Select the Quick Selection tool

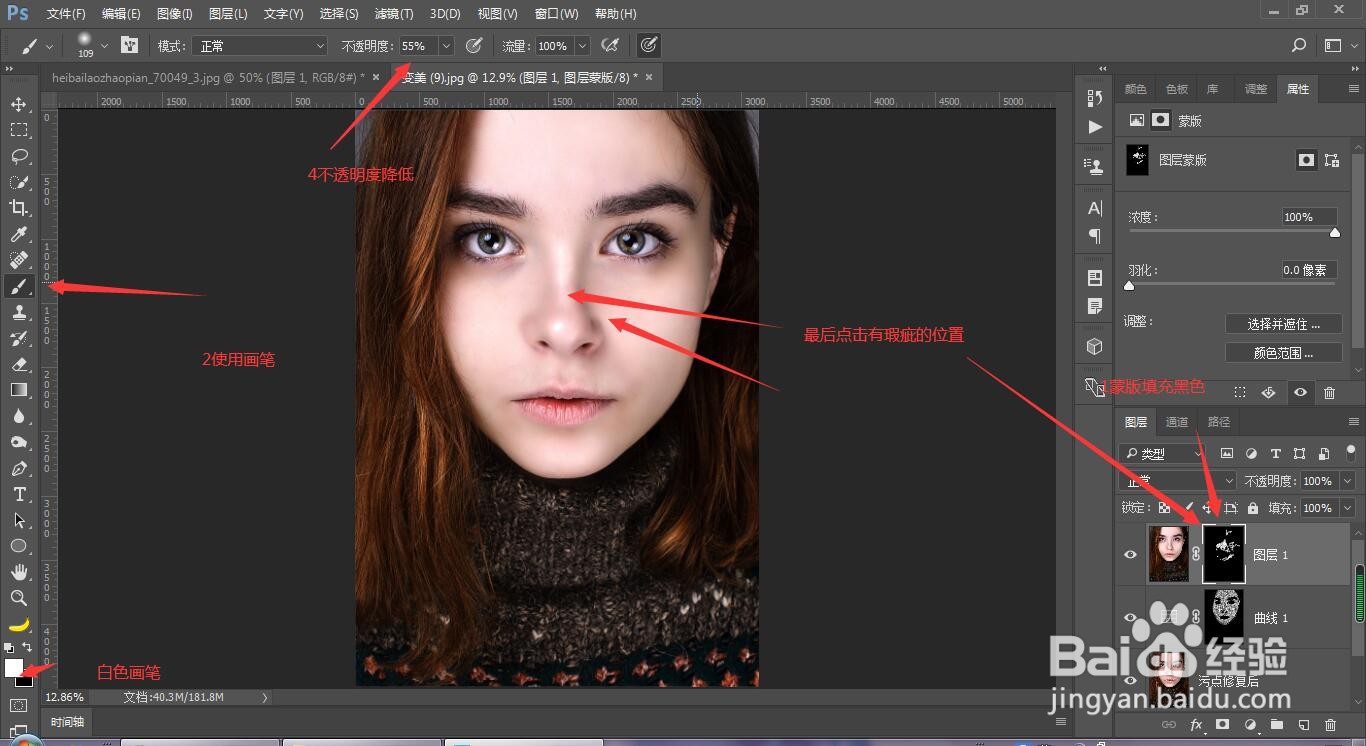click(19, 182)
